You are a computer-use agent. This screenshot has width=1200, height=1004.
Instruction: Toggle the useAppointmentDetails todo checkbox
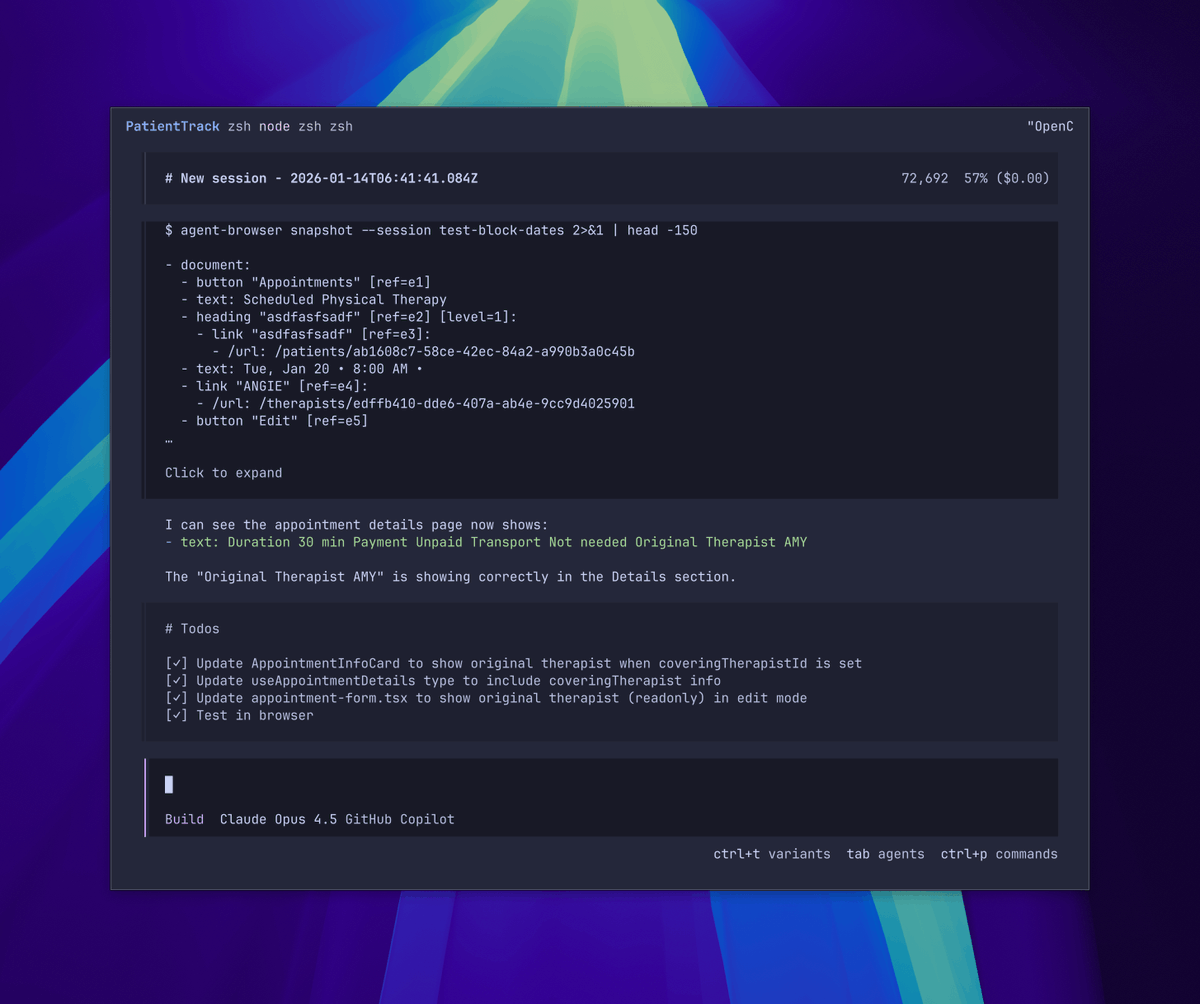coord(176,681)
